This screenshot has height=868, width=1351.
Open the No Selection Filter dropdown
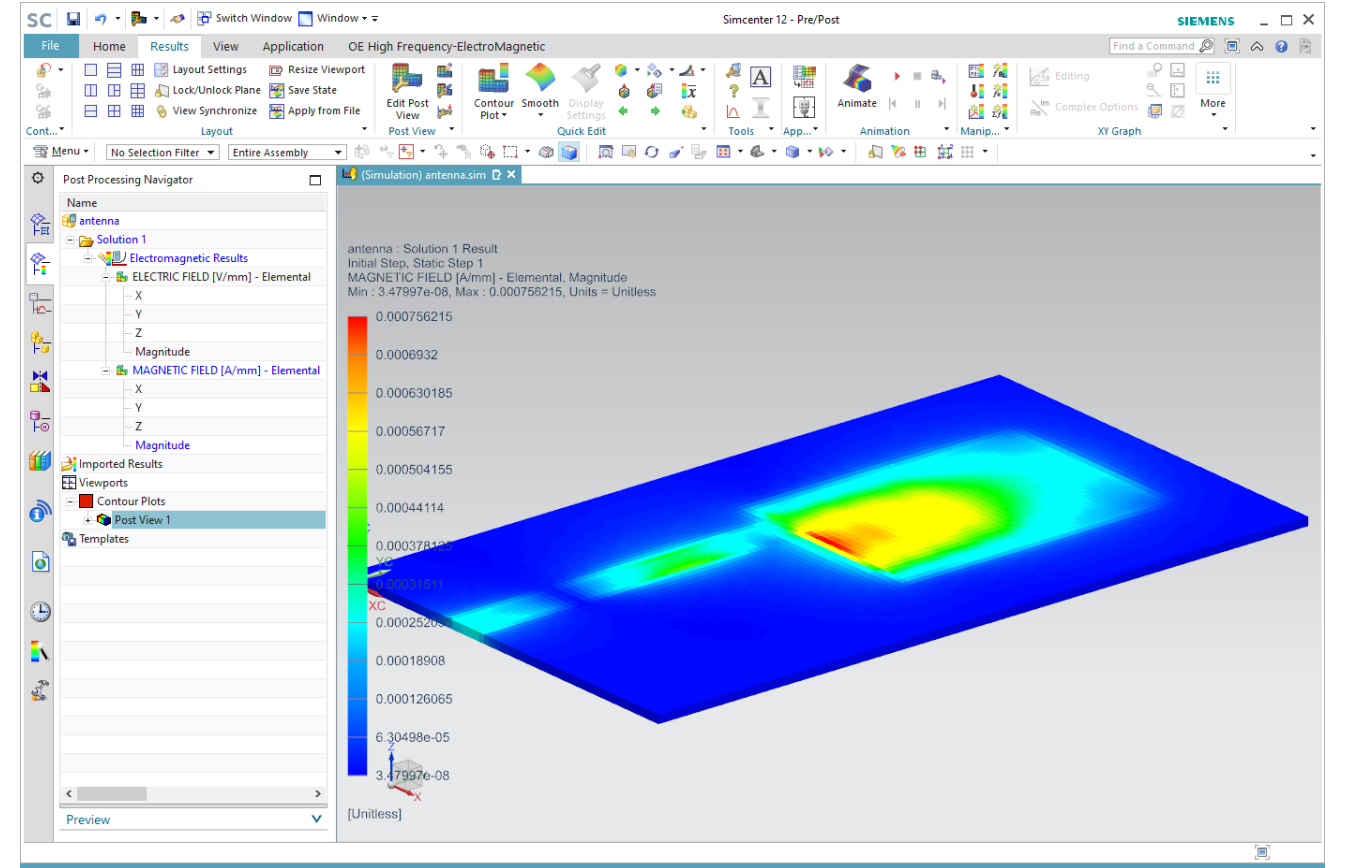pyautogui.click(x=163, y=152)
